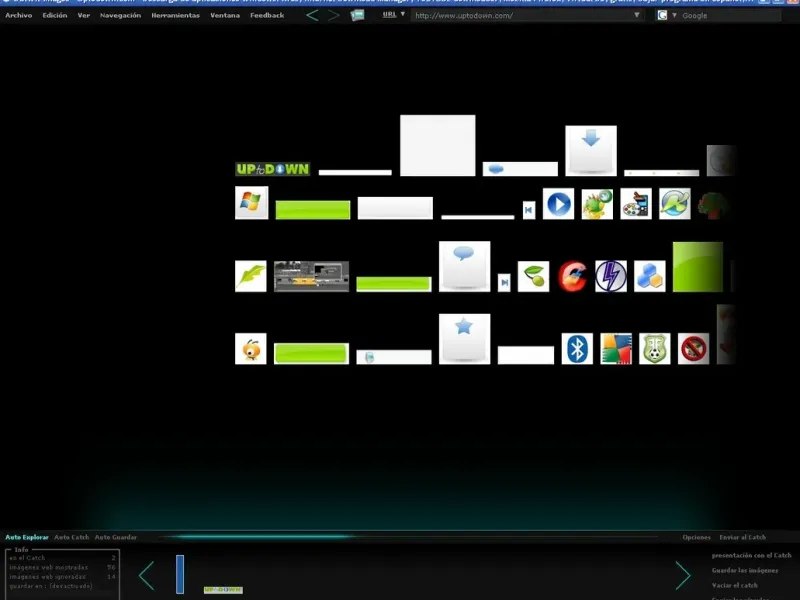Click the image gallery icon next to navigation arrows

tap(357, 15)
